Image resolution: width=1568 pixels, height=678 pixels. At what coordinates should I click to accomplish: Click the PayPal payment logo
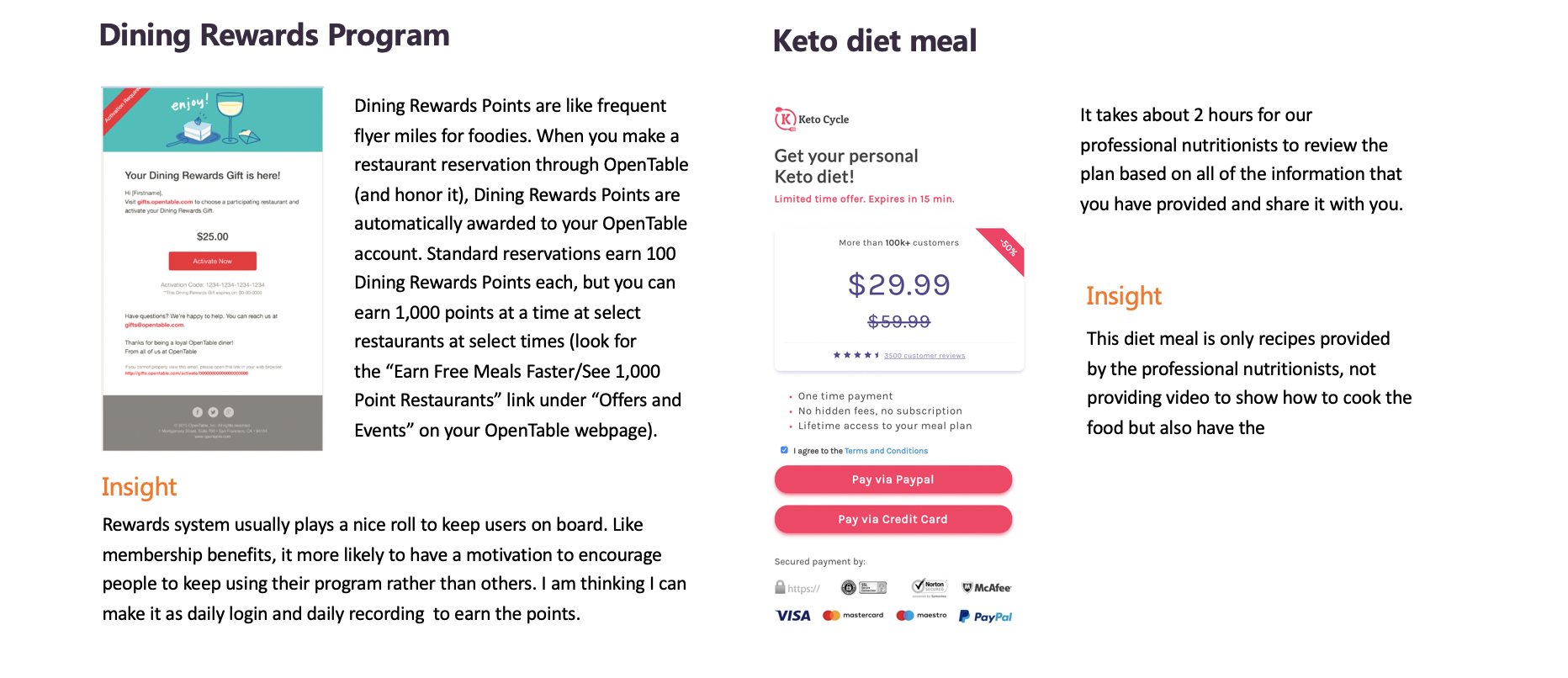coord(985,617)
